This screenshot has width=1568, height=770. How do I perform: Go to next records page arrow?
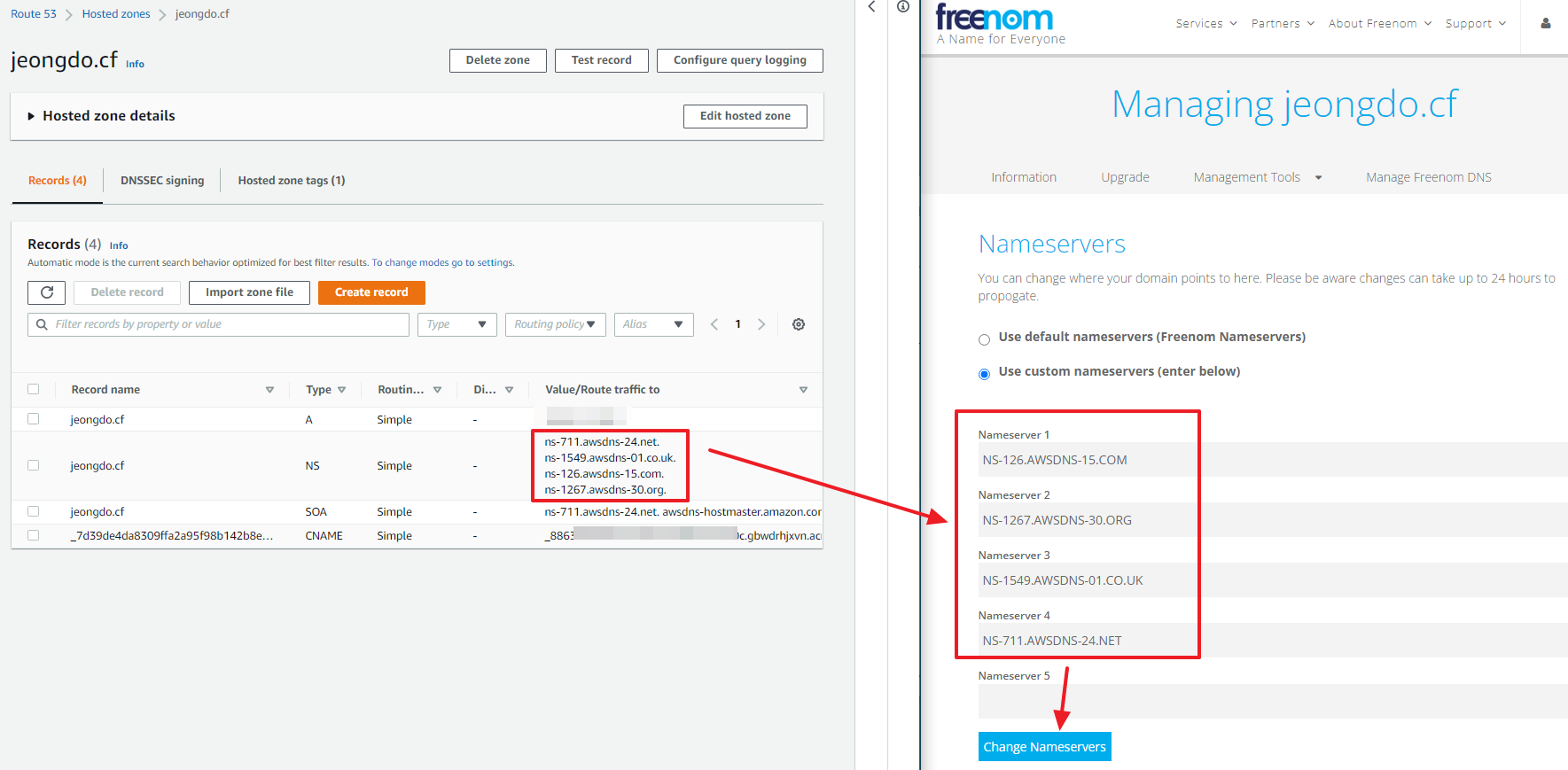click(x=761, y=324)
